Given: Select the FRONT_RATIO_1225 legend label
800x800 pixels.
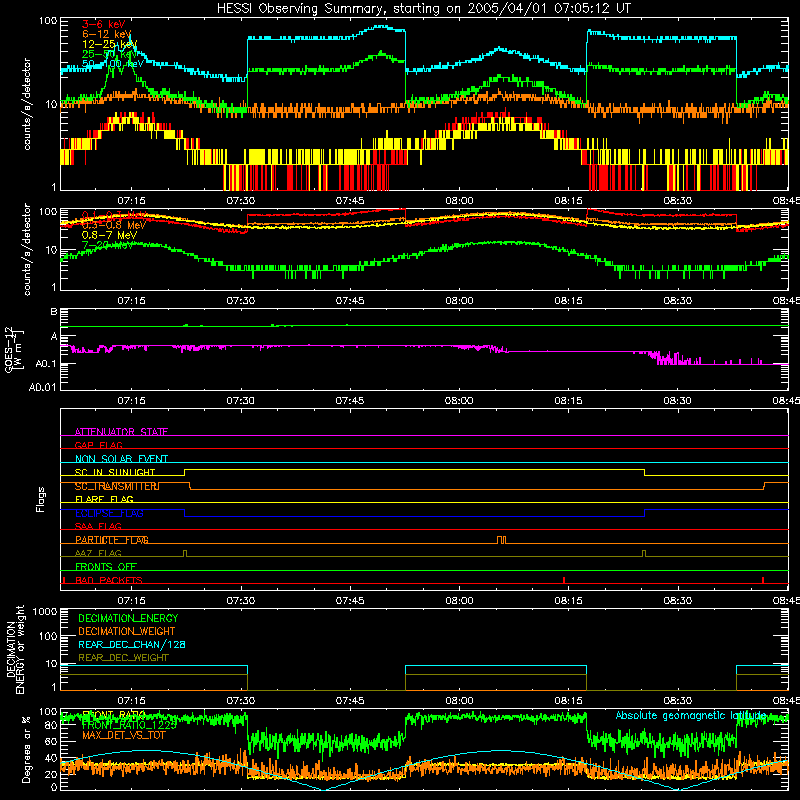Looking at the screenshot, I should (129, 725).
